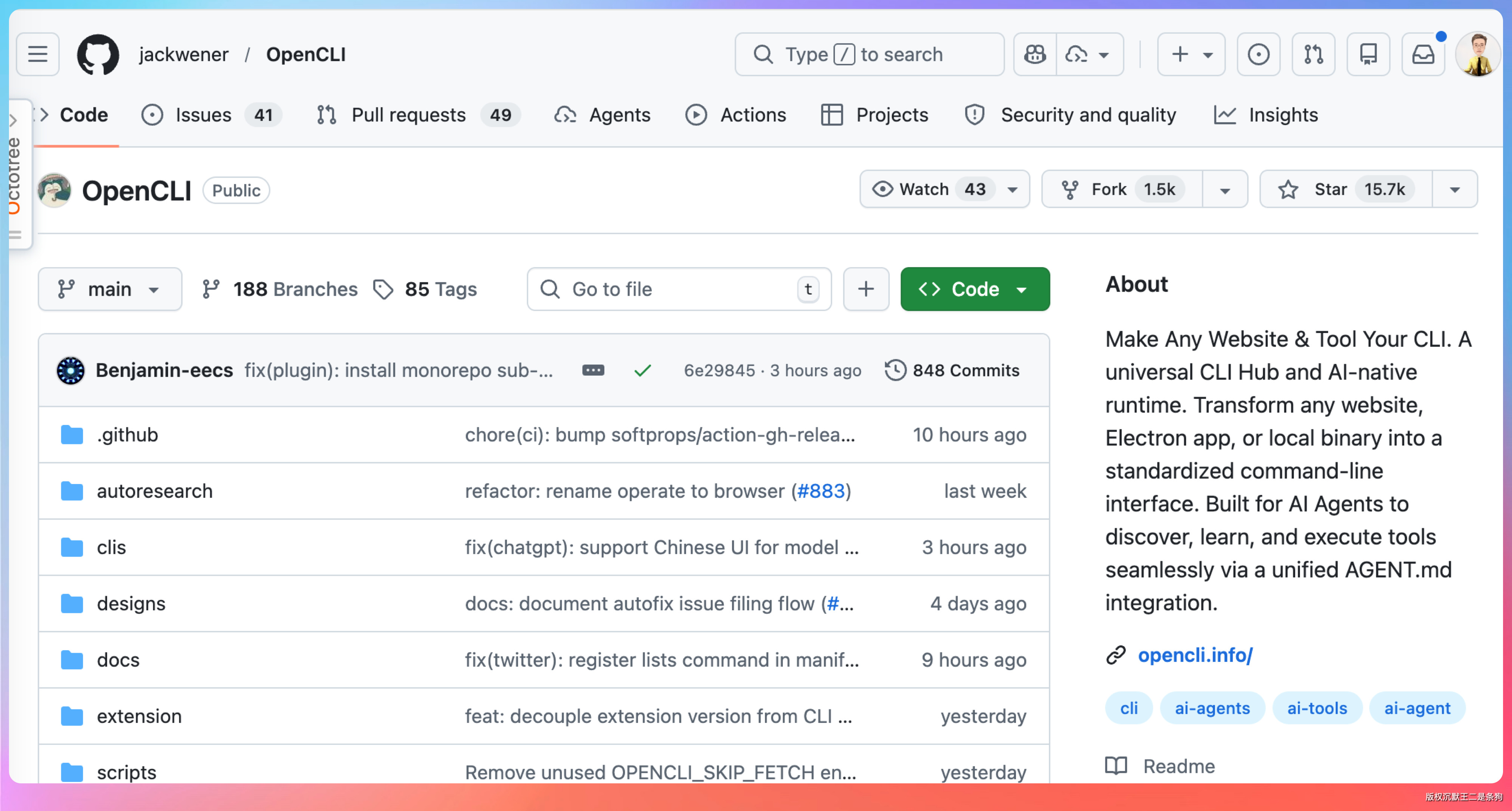1512x811 pixels.
Task: Open the Fork options dropdown arrow
Action: 1224,190
